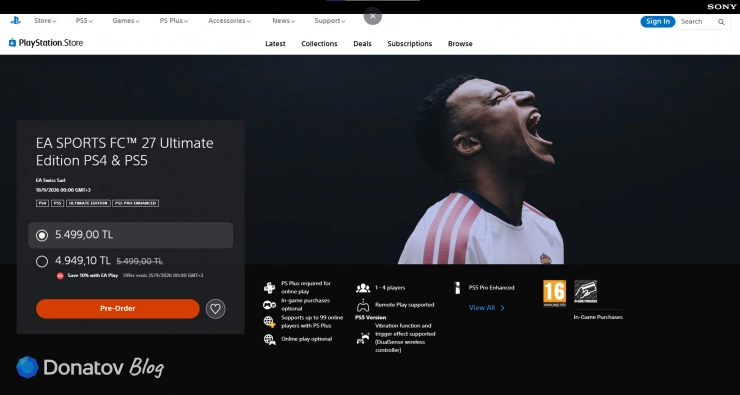This screenshot has height=395, width=740.
Task: Click the In-Game Purchases descriptor icon
Action: tap(585, 291)
